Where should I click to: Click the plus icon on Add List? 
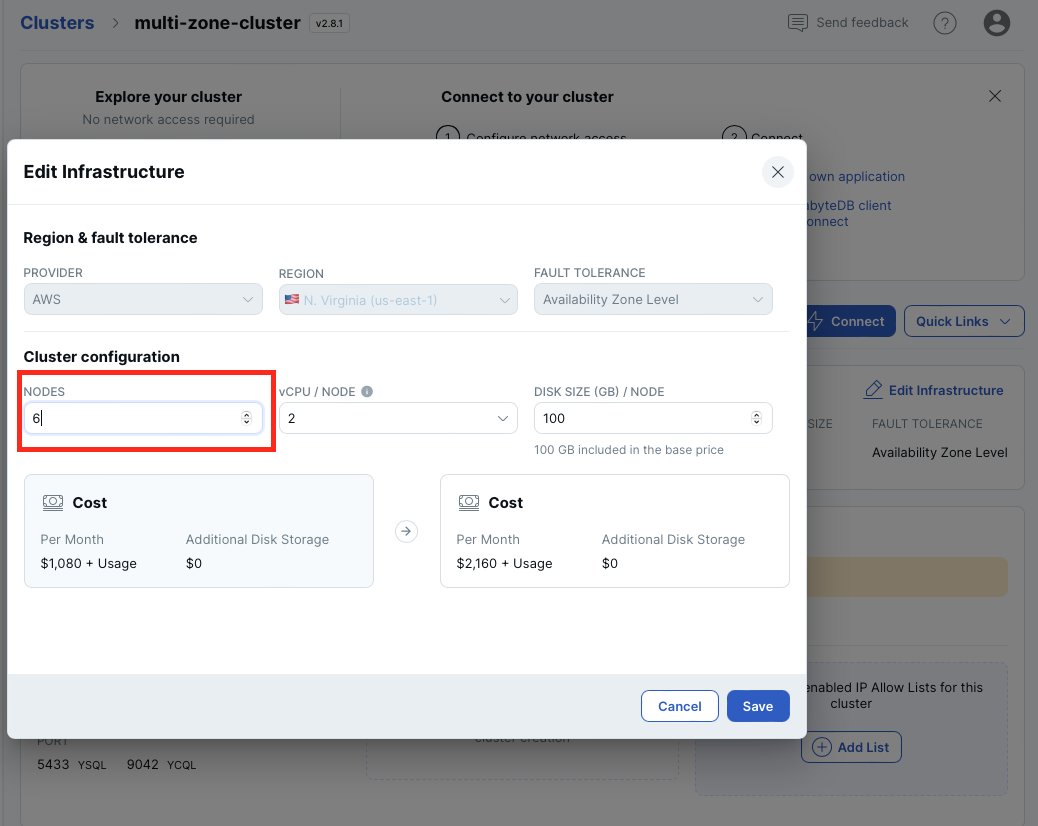click(821, 747)
